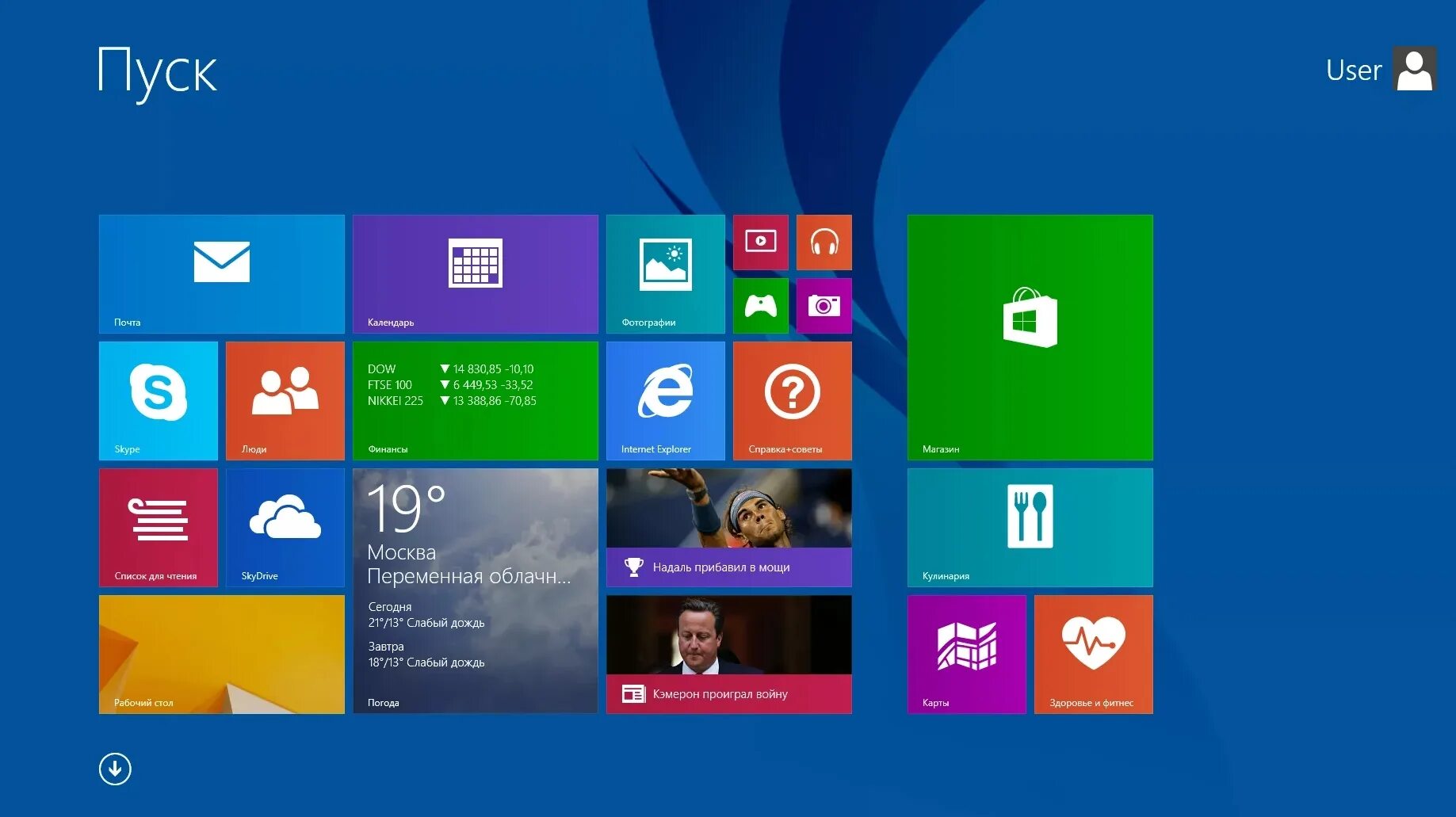Click the User account name

1354,71
